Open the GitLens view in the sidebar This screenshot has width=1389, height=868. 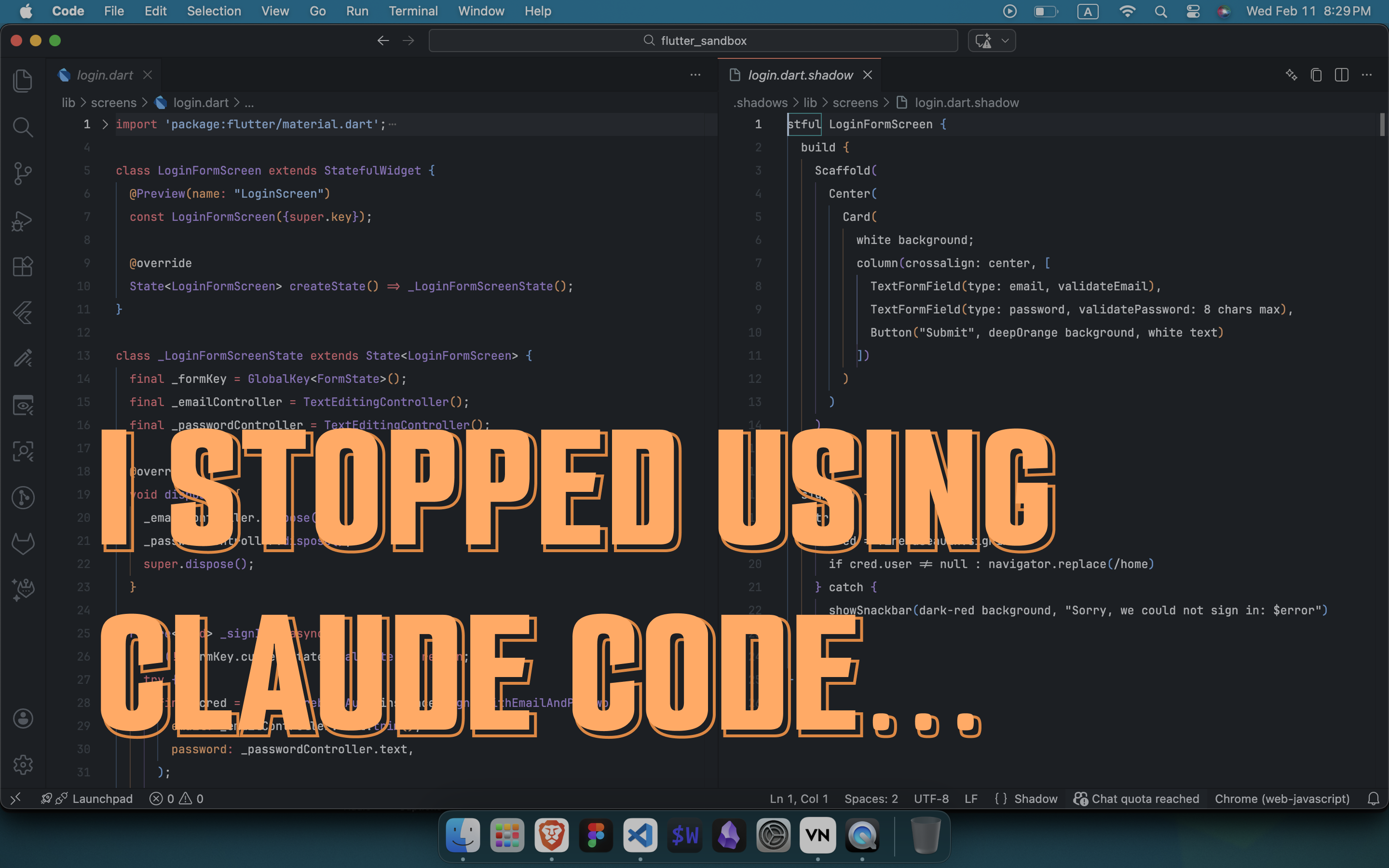[x=23, y=498]
